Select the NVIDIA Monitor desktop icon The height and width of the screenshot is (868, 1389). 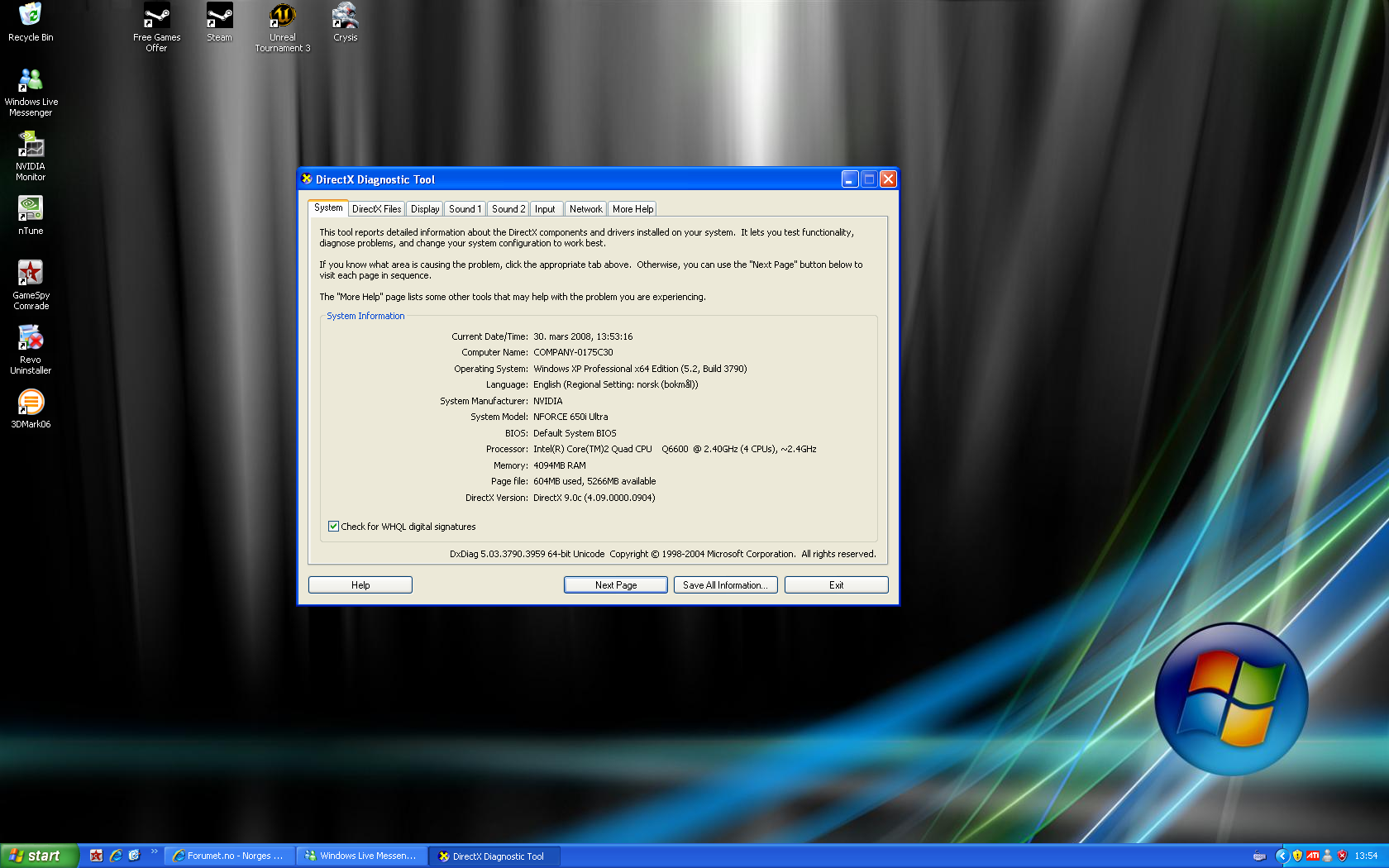tap(31, 156)
